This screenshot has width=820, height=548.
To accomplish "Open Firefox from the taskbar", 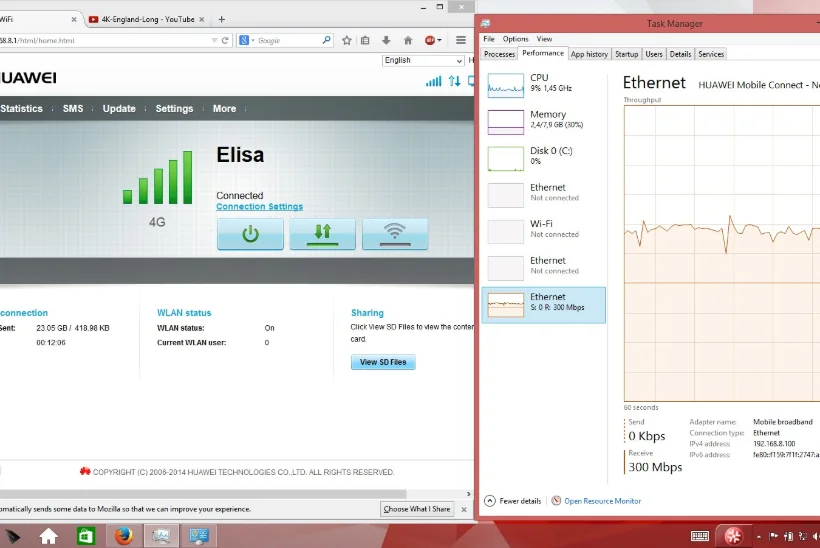I will tap(124, 535).
